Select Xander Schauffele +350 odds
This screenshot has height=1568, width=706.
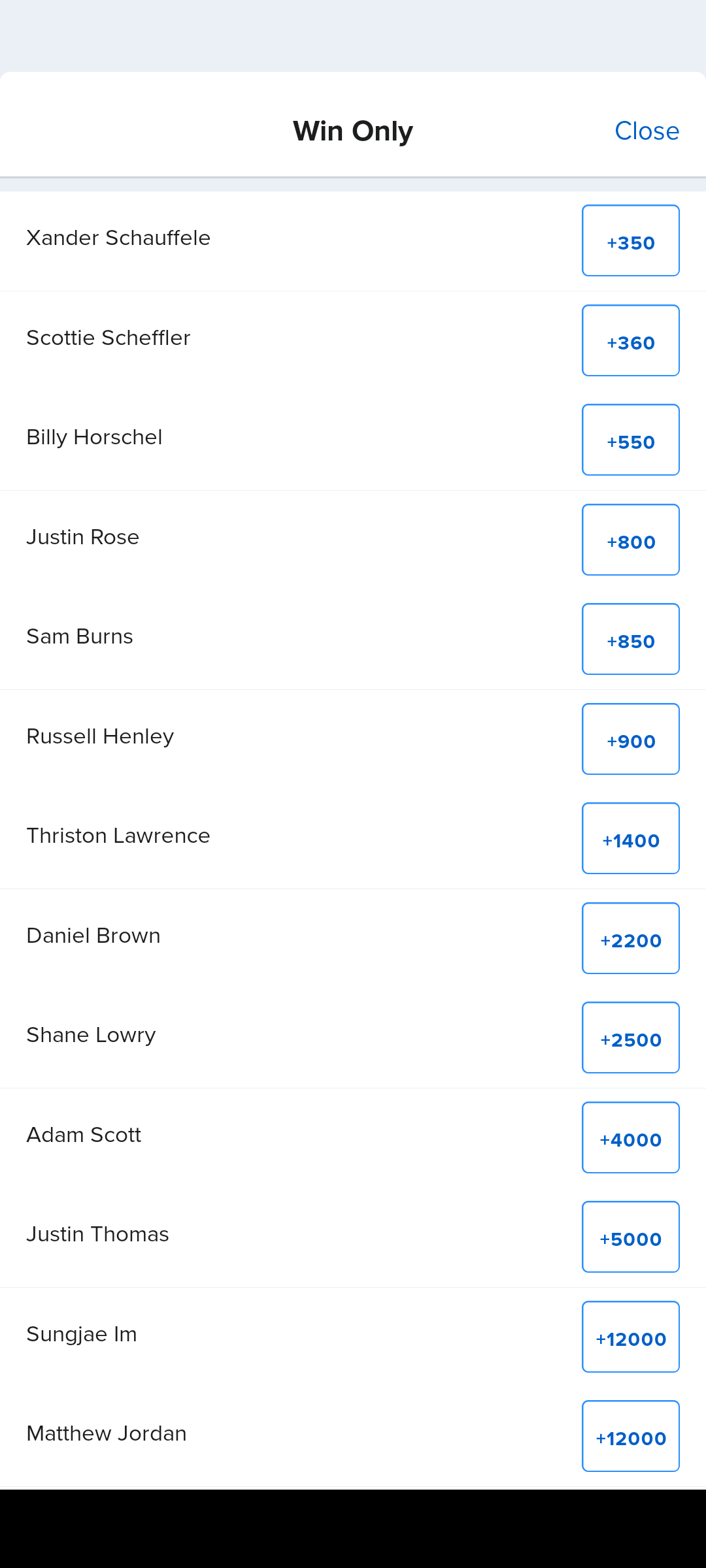630,241
